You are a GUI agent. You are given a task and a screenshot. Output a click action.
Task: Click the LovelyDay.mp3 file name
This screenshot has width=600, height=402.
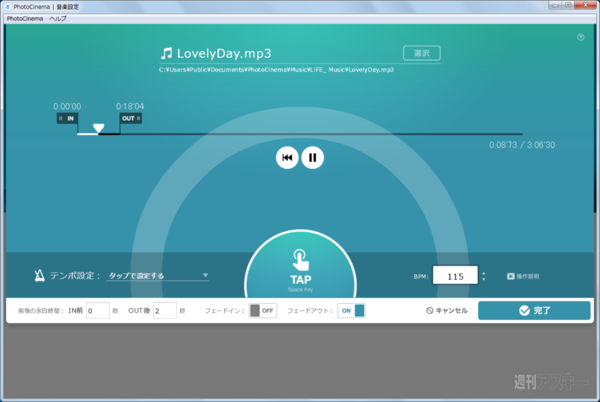pos(224,53)
